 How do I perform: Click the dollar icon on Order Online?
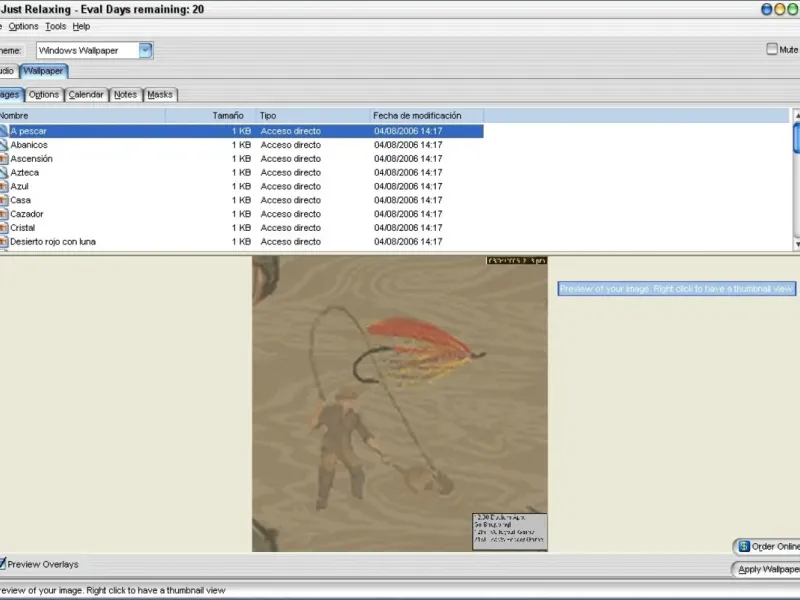[x=744, y=546]
